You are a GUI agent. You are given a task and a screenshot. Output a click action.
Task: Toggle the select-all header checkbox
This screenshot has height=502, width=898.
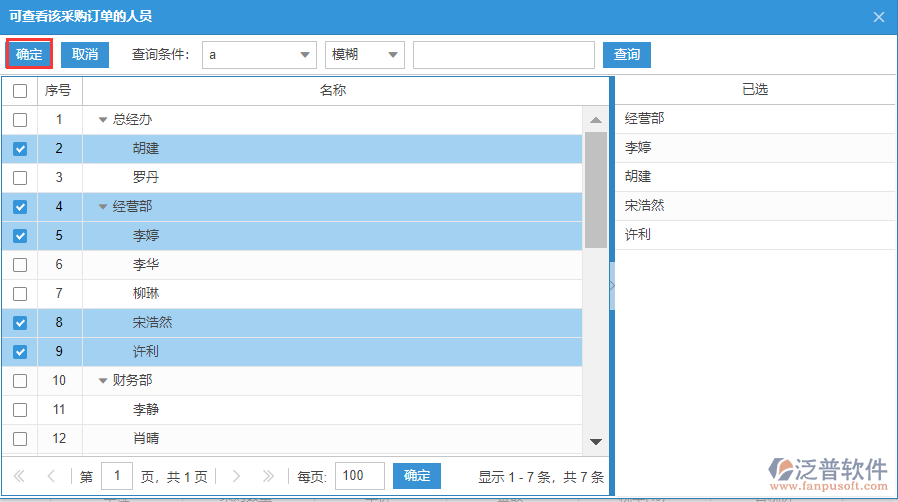pyautogui.click(x=20, y=90)
